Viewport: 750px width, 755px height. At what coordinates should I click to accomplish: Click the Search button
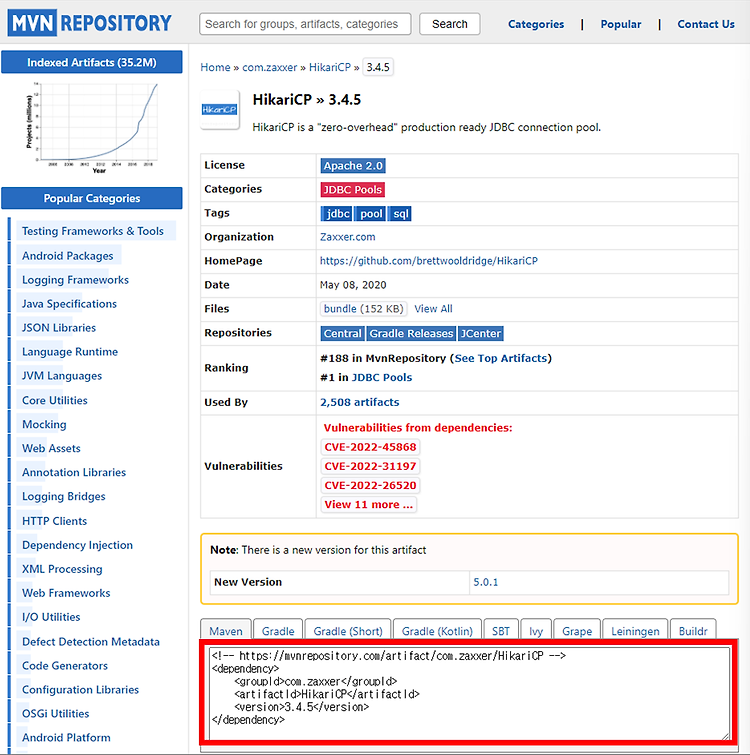pyautogui.click(x=450, y=24)
